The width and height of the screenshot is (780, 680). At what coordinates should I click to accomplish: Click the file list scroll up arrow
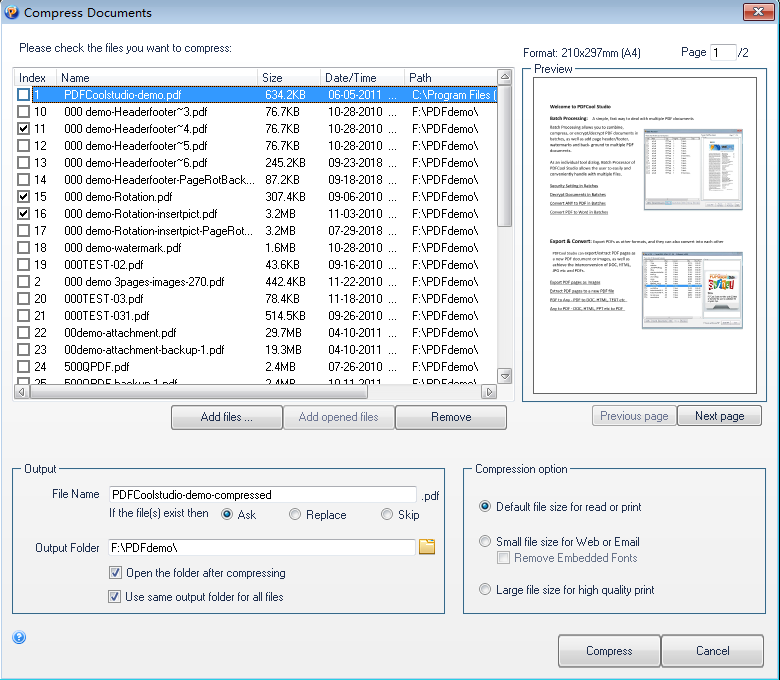[504, 77]
